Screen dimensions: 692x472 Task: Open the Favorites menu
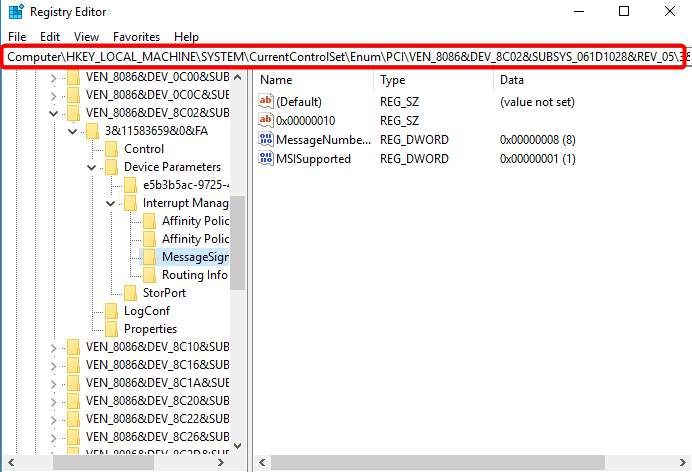pos(136,37)
